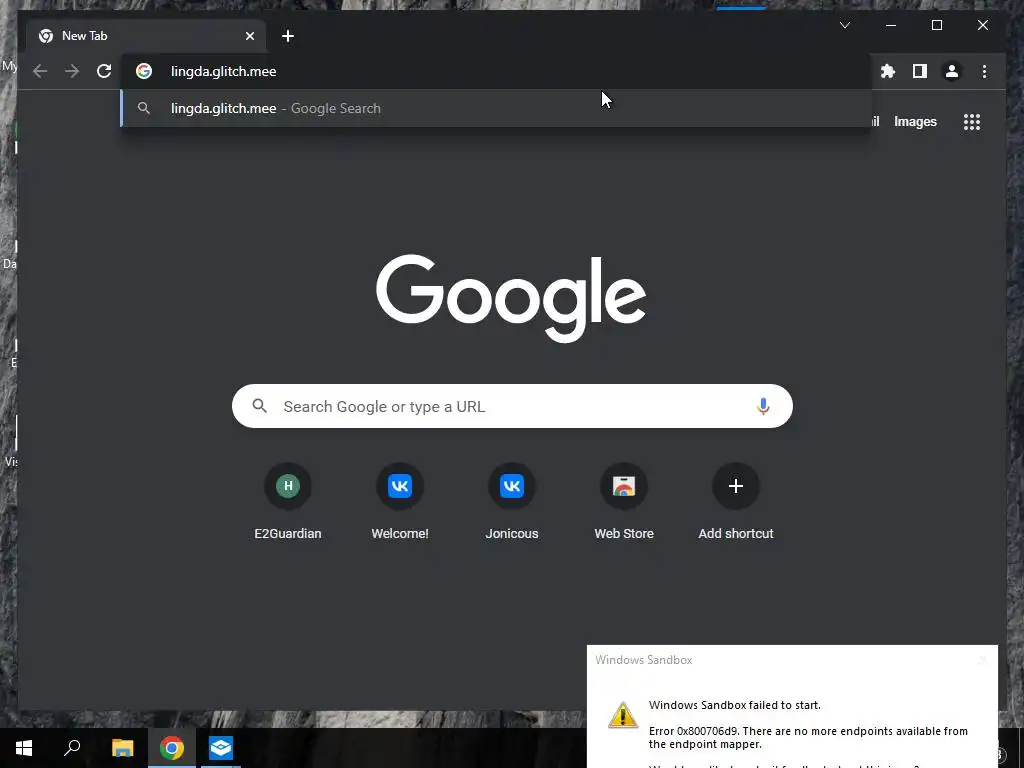Image resolution: width=1024 pixels, height=768 pixels.
Task: Open Chrome's three-dot menu
Action: [984, 71]
